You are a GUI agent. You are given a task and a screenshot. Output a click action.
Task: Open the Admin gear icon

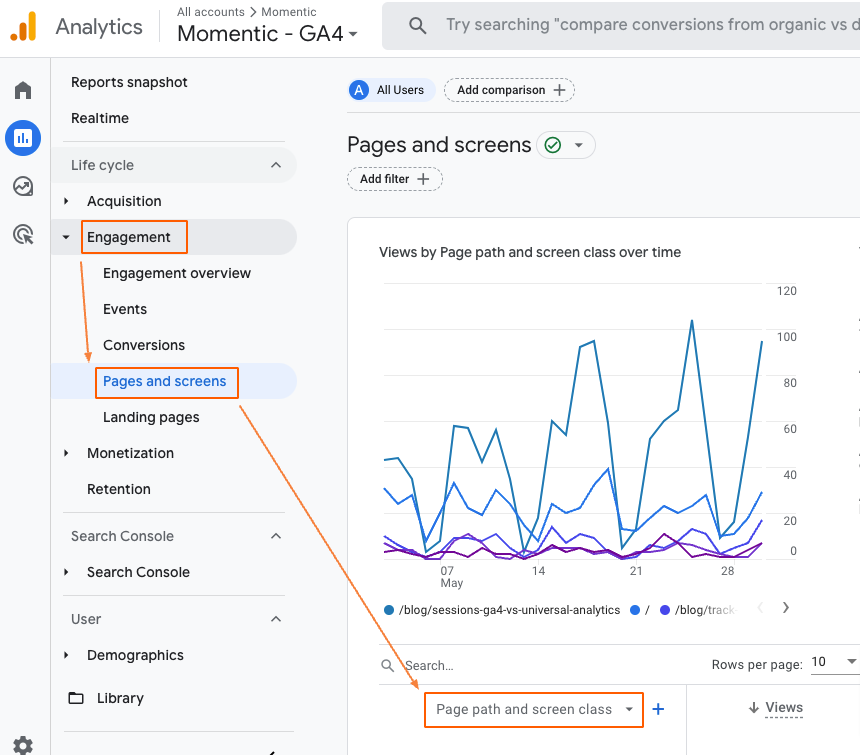point(23,746)
